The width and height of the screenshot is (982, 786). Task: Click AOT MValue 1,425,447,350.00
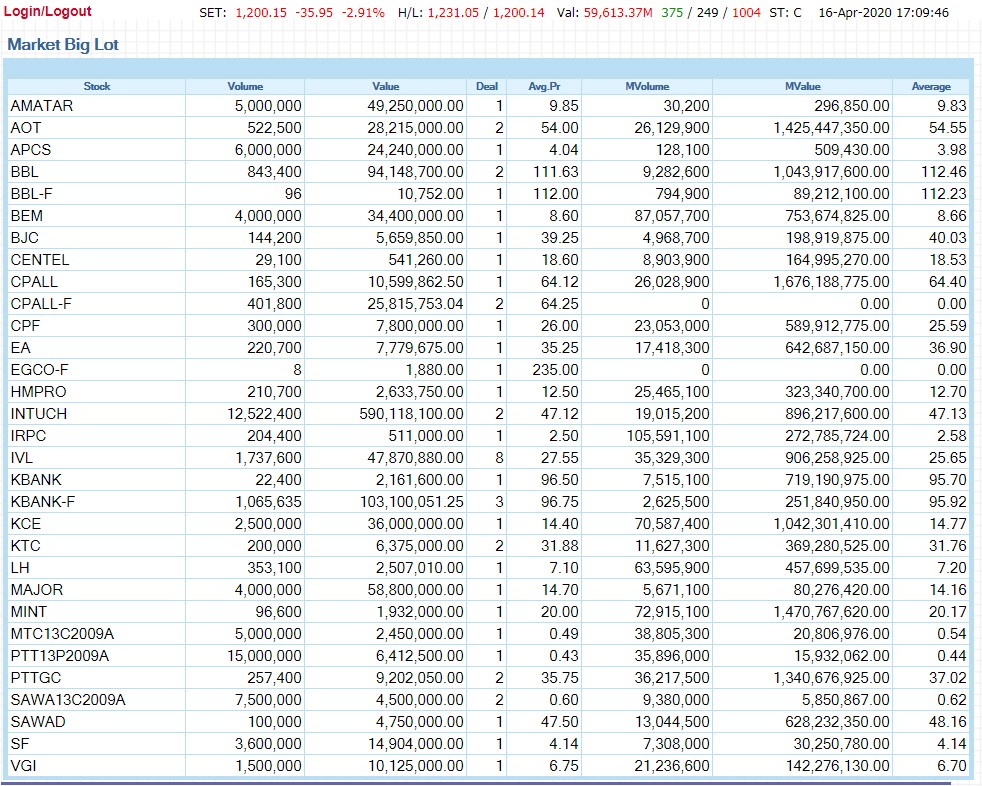pos(831,128)
